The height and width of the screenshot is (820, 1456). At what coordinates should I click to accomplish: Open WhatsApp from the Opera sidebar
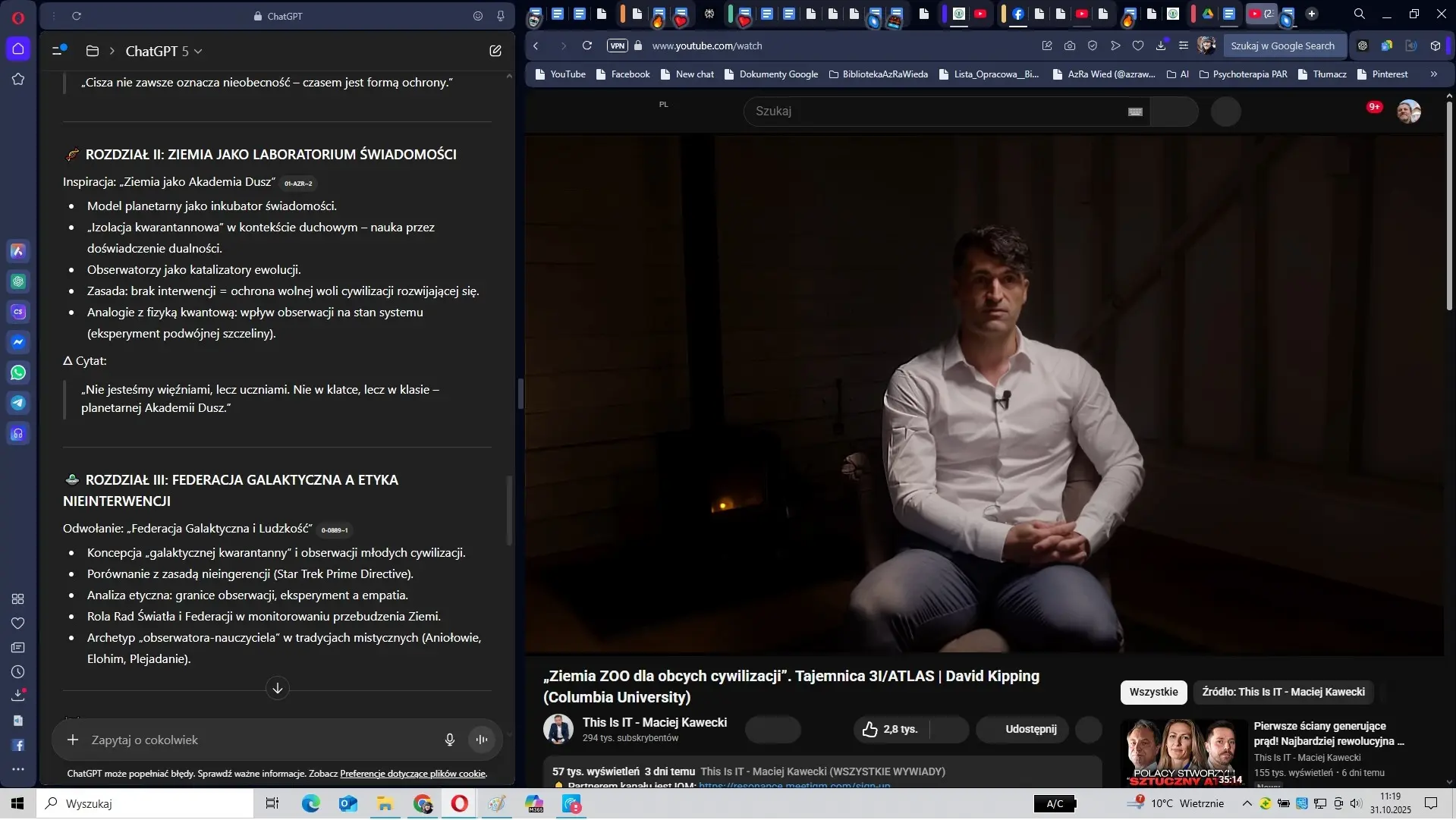click(18, 372)
